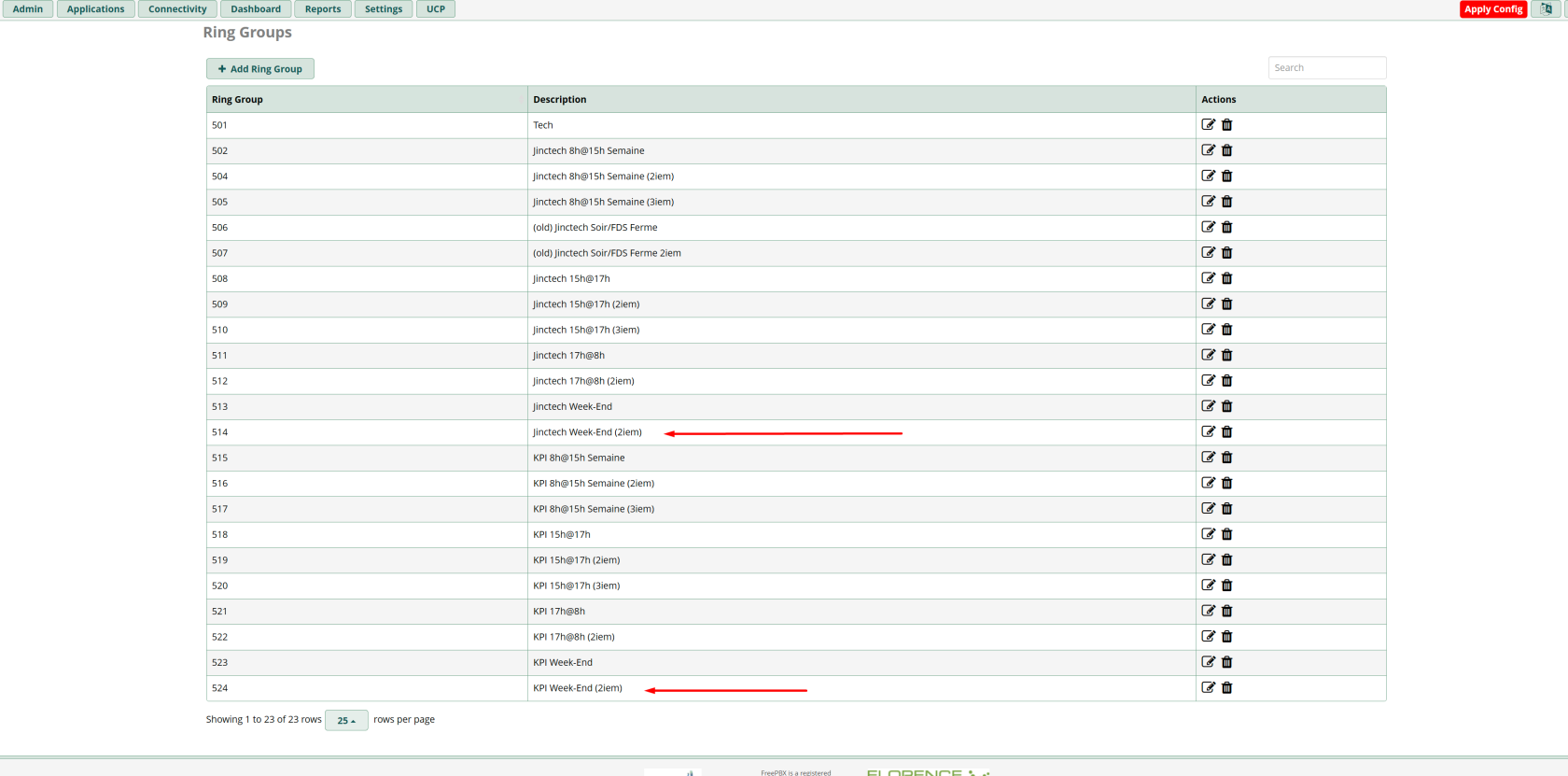This screenshot has width=1568, height=776.
Task: Click the Add Ring Group button
Action: (x=260, y=69)
